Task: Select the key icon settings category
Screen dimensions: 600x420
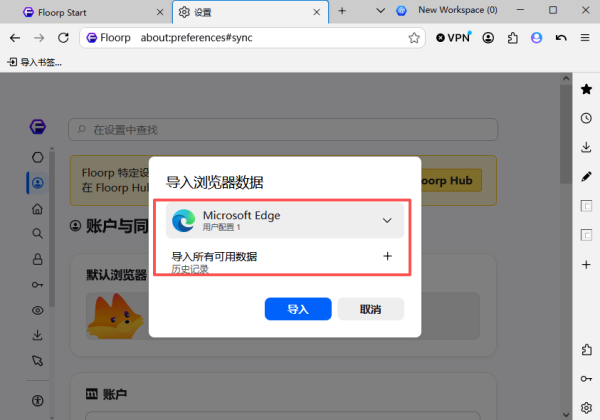Action: 38,285
